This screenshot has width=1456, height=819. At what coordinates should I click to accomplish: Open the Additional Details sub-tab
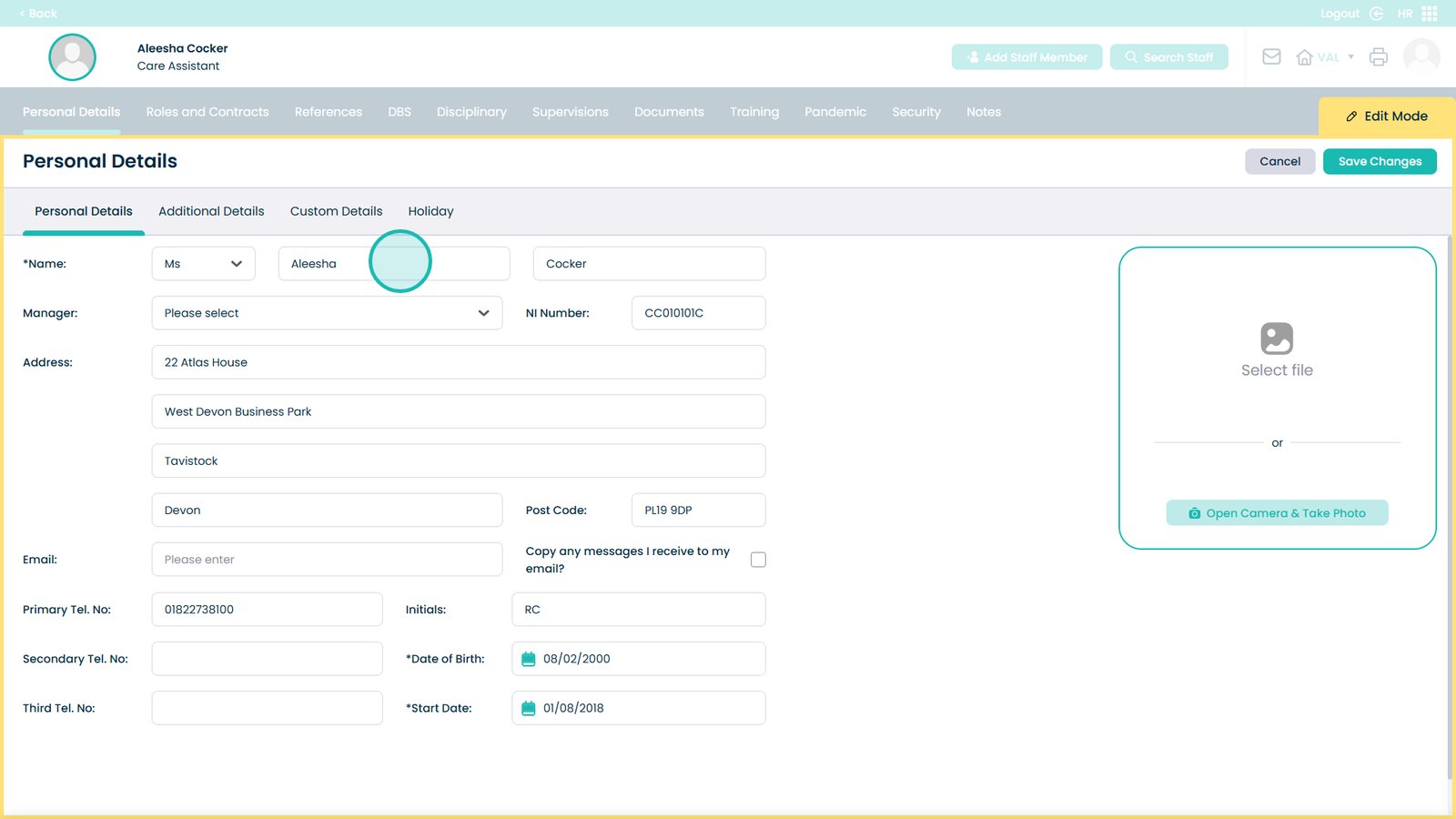click(211, 211)
